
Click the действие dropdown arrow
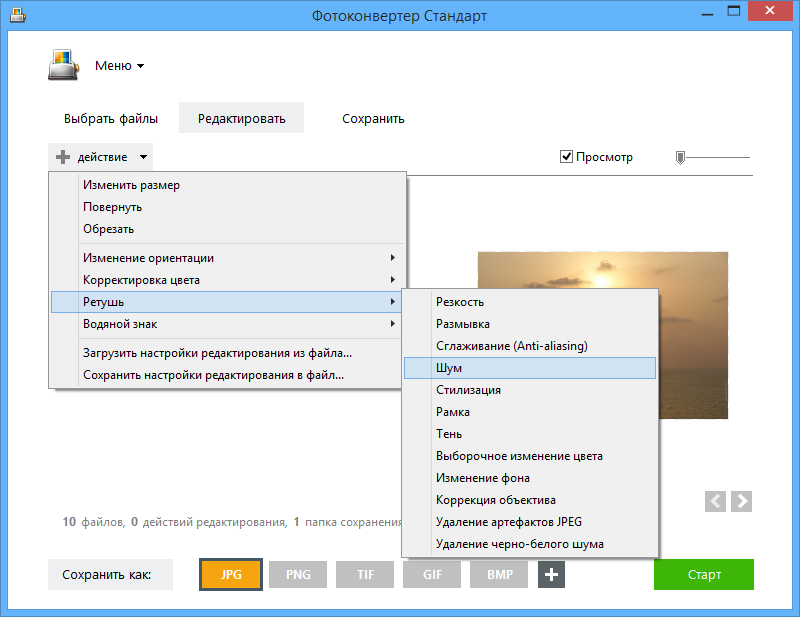pyautogui.click(x=143, y=157)
